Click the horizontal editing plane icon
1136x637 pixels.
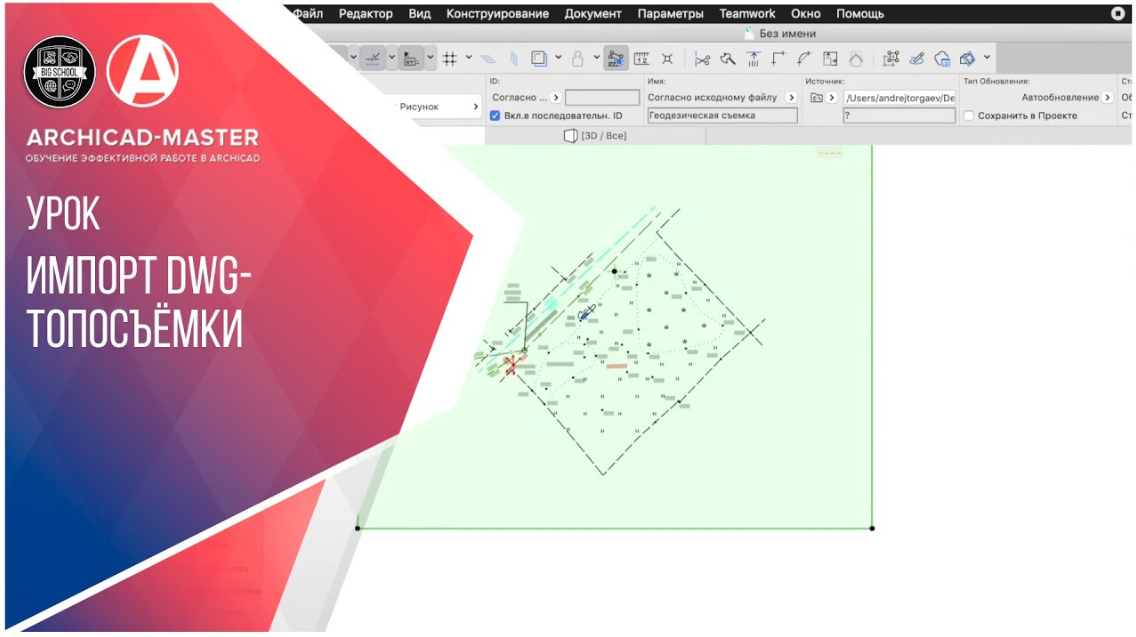(x=488, y=59)
